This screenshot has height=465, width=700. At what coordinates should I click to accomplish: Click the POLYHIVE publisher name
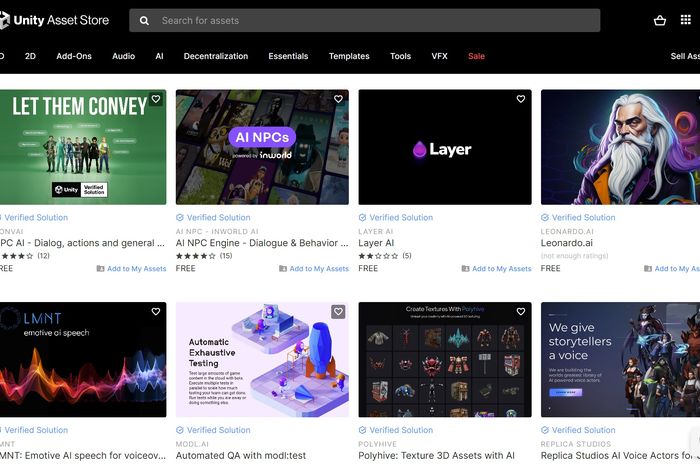click(378, 444)
